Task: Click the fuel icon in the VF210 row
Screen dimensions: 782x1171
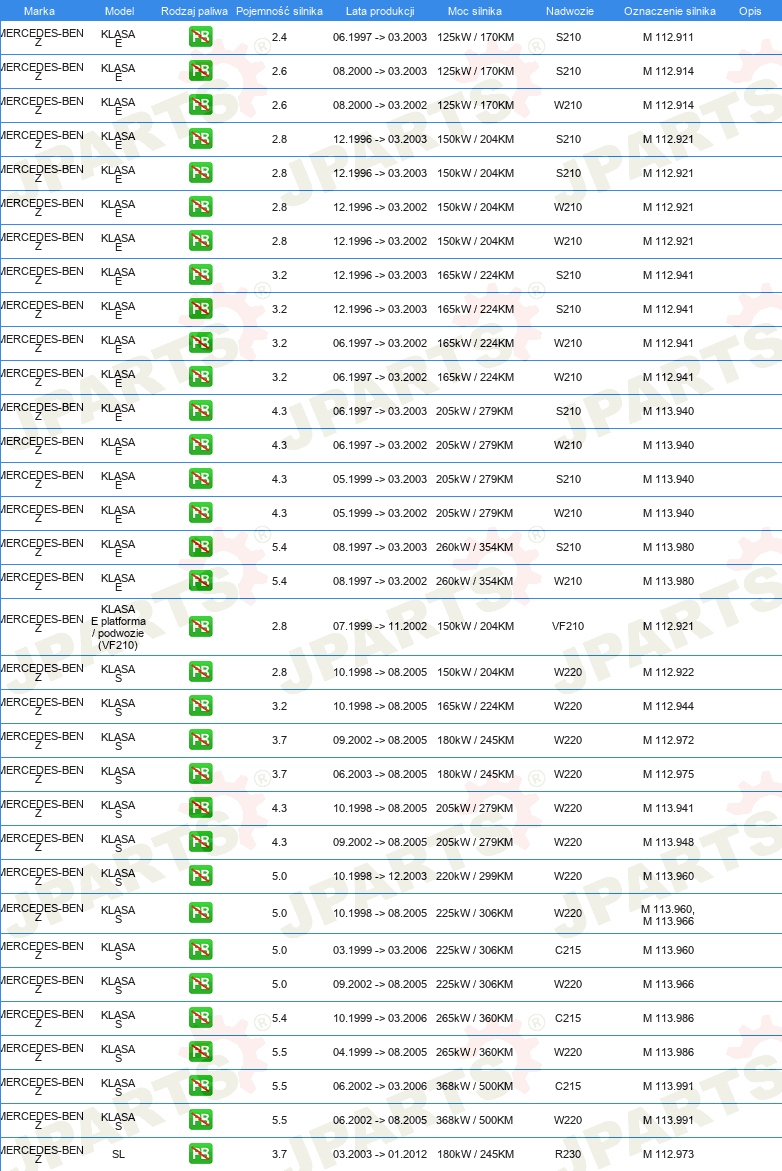Action: coord(200,627)
